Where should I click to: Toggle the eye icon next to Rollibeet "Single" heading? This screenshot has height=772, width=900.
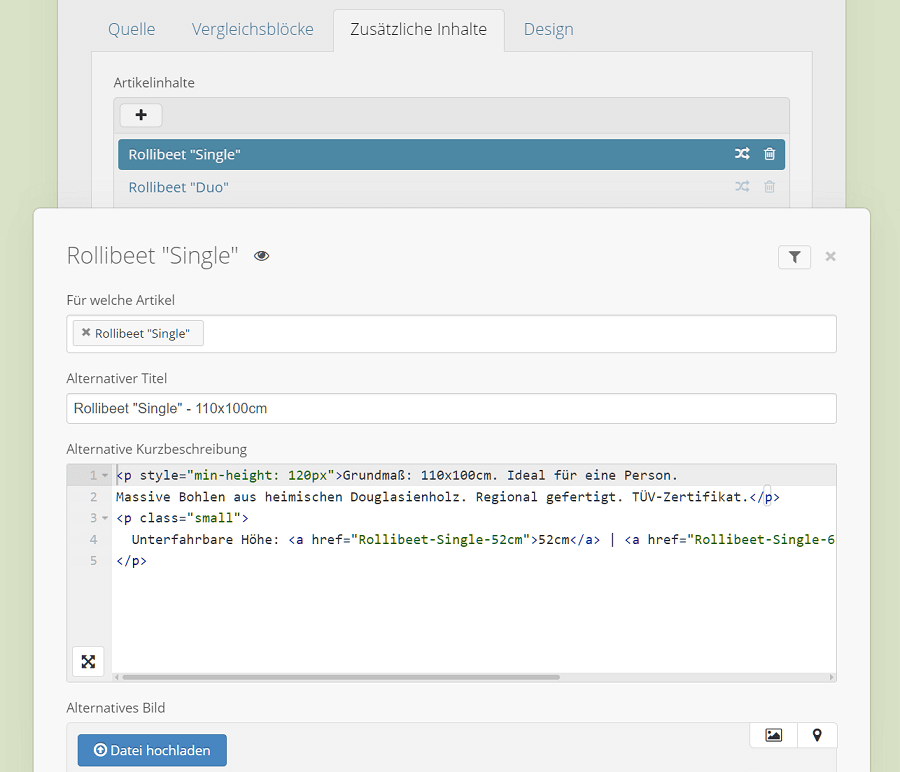pyautogui.click(x=262, y=256)
